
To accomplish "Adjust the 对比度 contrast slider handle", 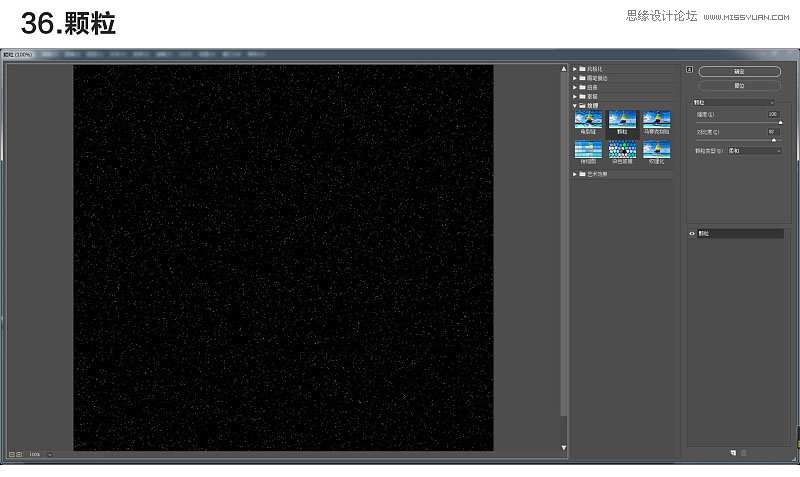I will 773,140.
